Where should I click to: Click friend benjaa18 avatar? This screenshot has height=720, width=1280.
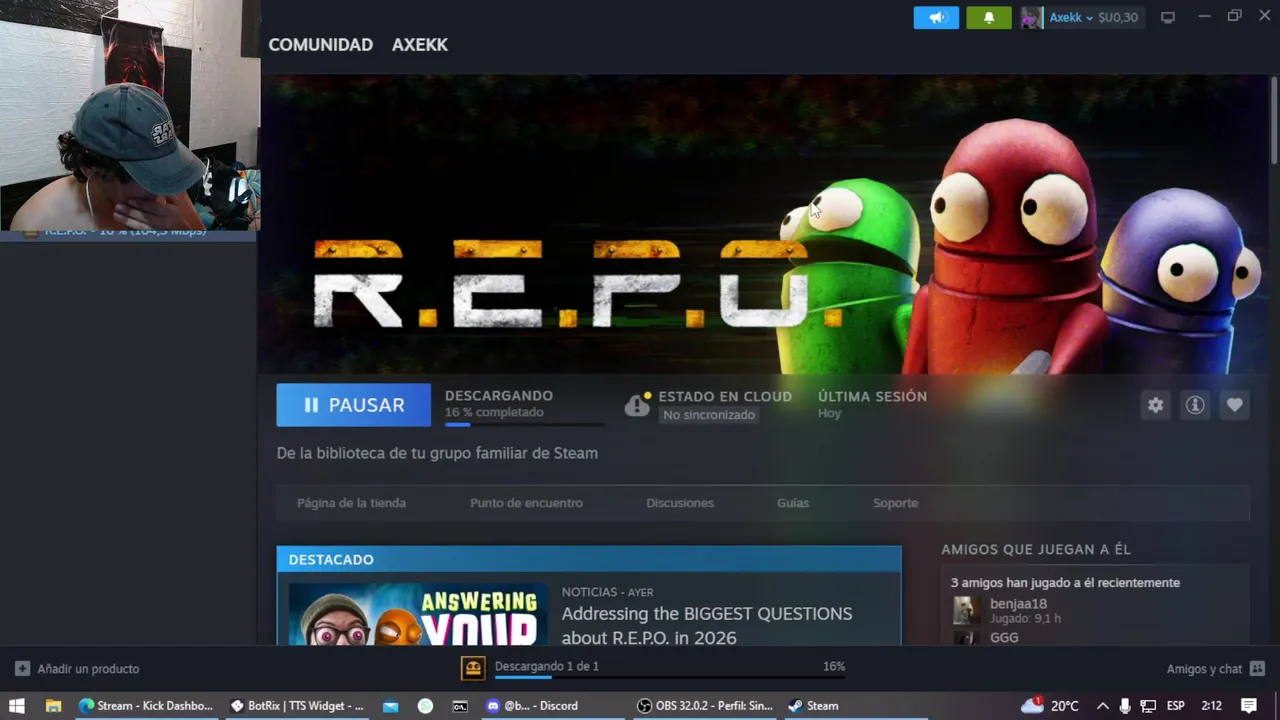point(965,610)
